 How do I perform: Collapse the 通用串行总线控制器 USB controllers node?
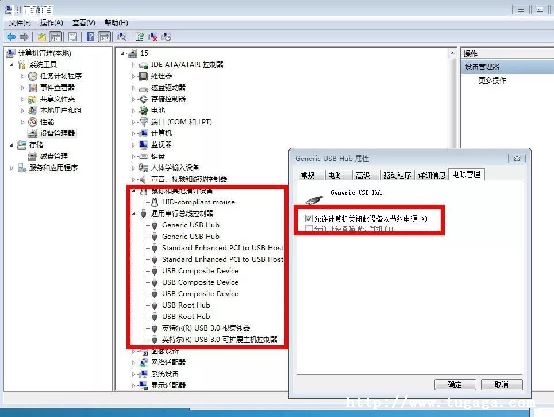click(134, 213)
